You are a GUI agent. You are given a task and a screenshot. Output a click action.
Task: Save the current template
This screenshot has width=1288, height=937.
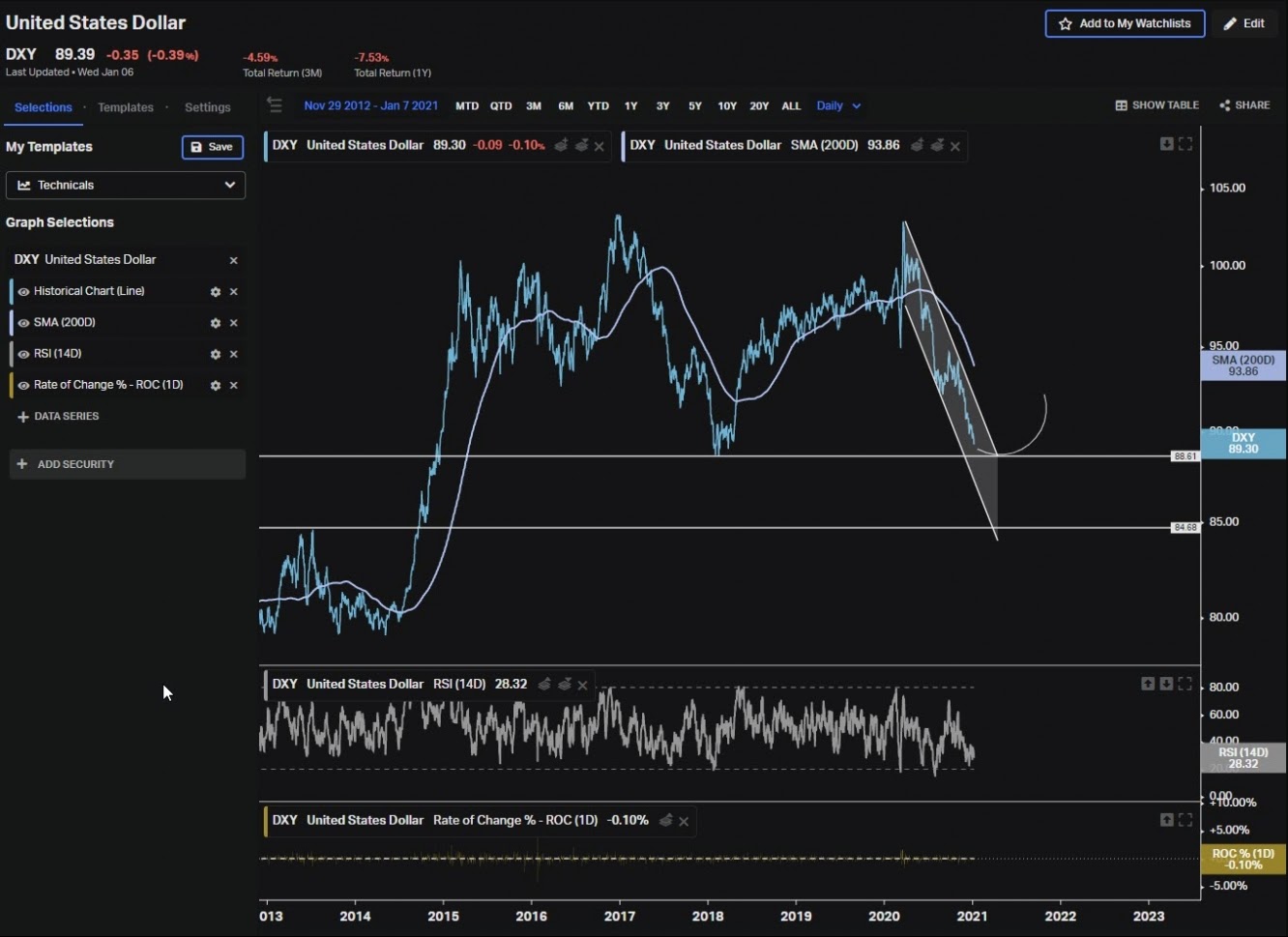point(212,147)
